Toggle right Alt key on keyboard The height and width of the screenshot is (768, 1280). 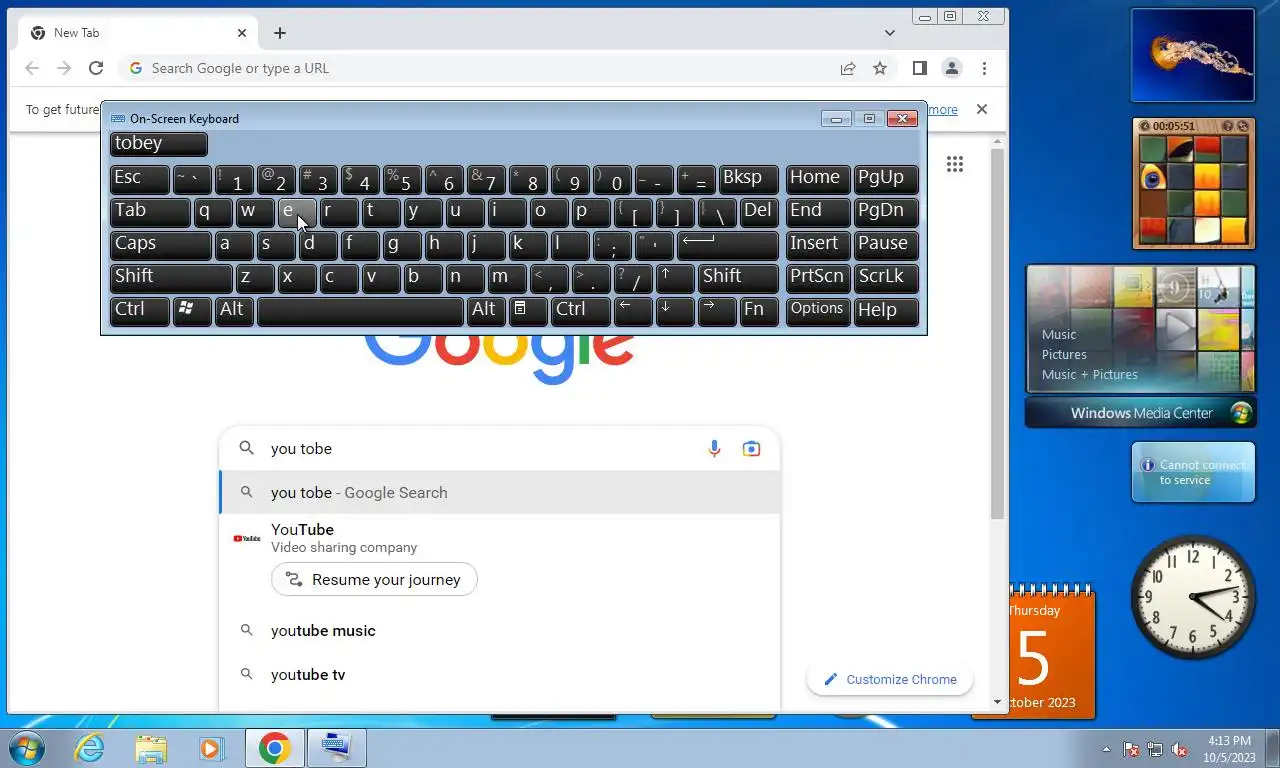click(486, 312)
